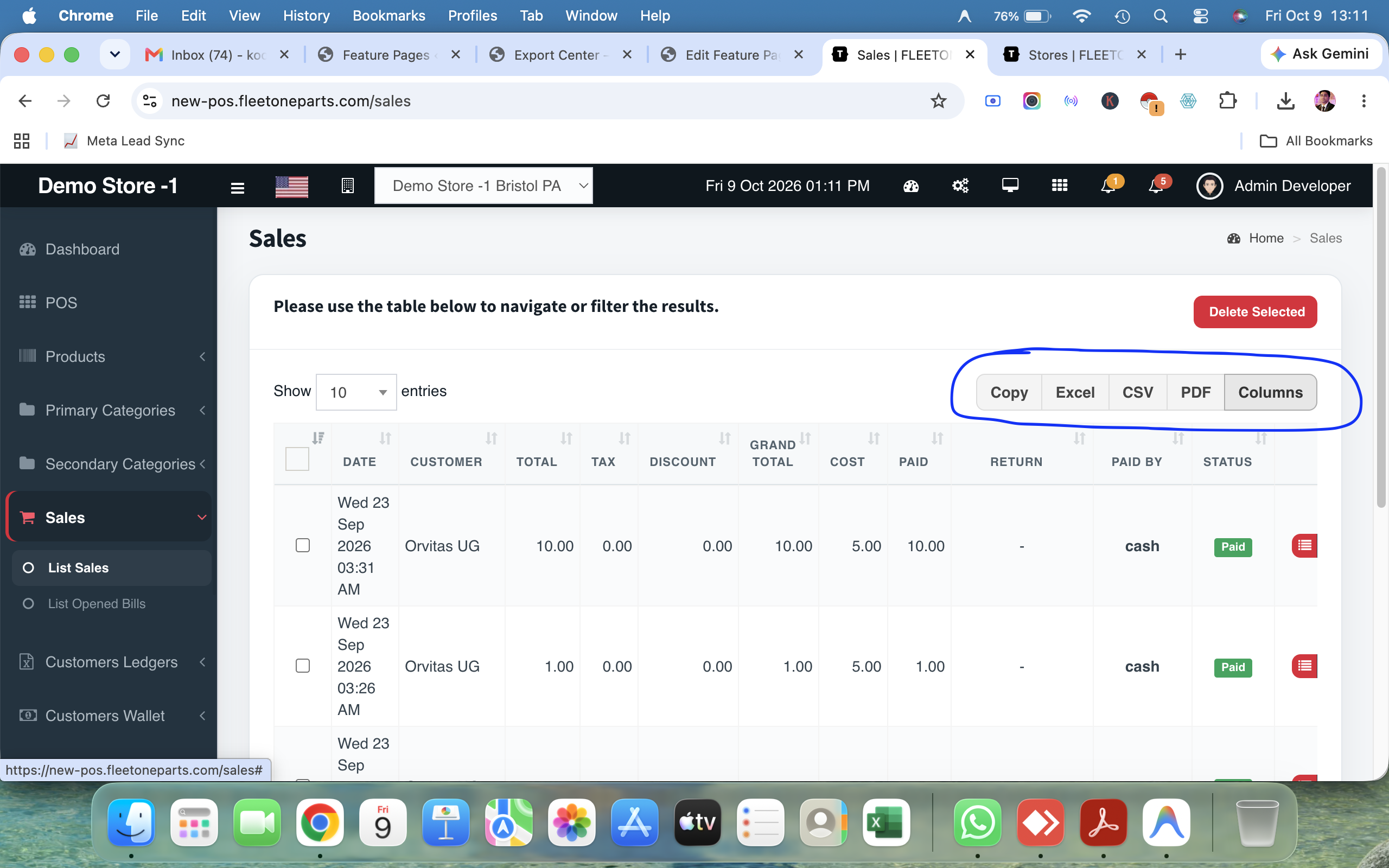Image resolution: width=1389 pixels, height=868 pixels.
Task: Check the row for 03:26 AM sale
Action: pos(302,666)
